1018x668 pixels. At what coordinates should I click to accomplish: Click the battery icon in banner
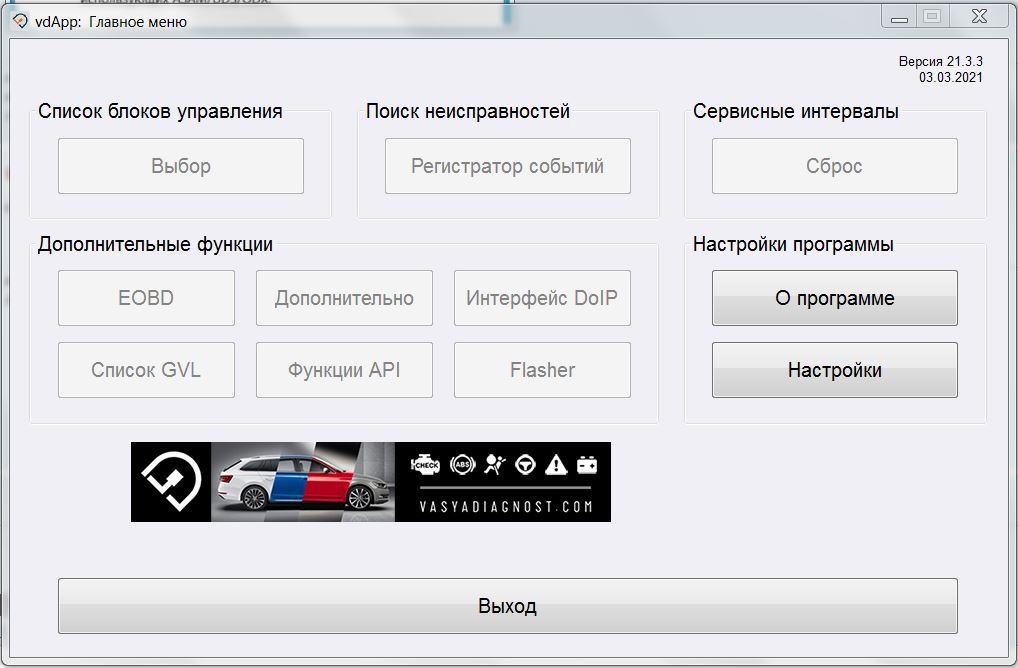(x=587, y=465)
